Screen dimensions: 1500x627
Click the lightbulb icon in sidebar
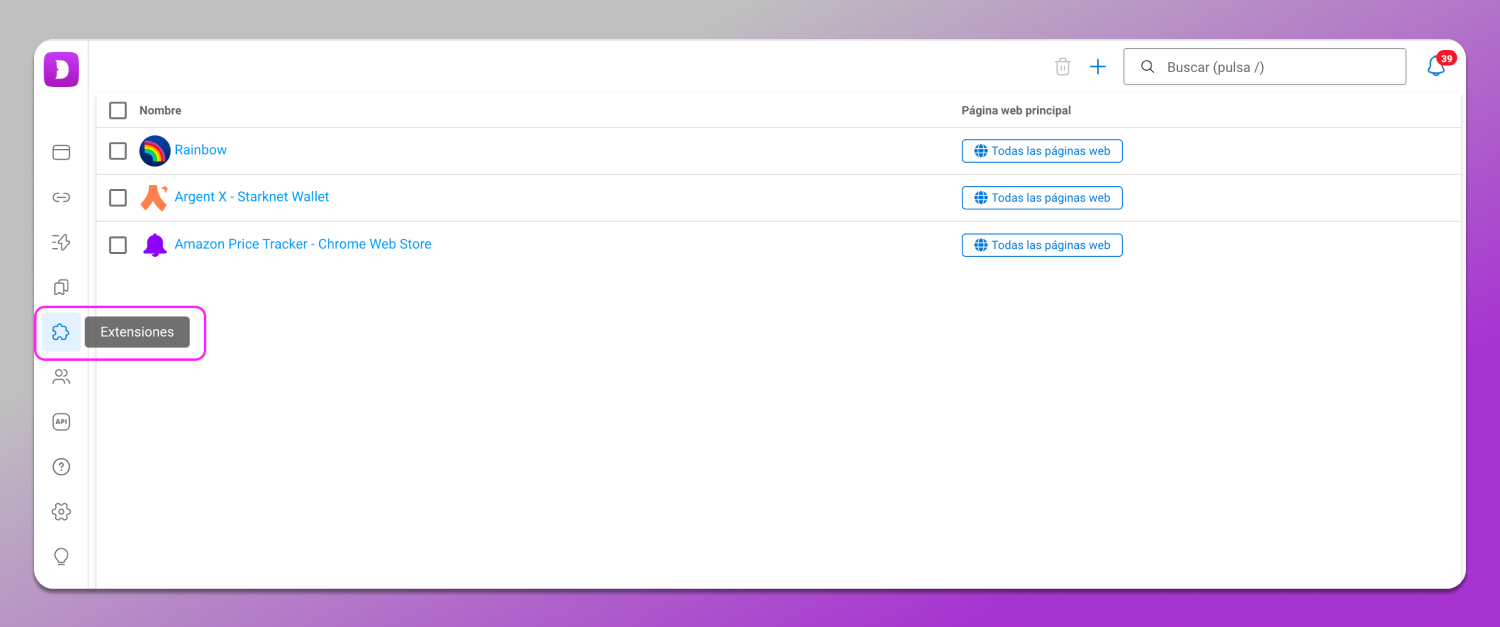[61, 556]
